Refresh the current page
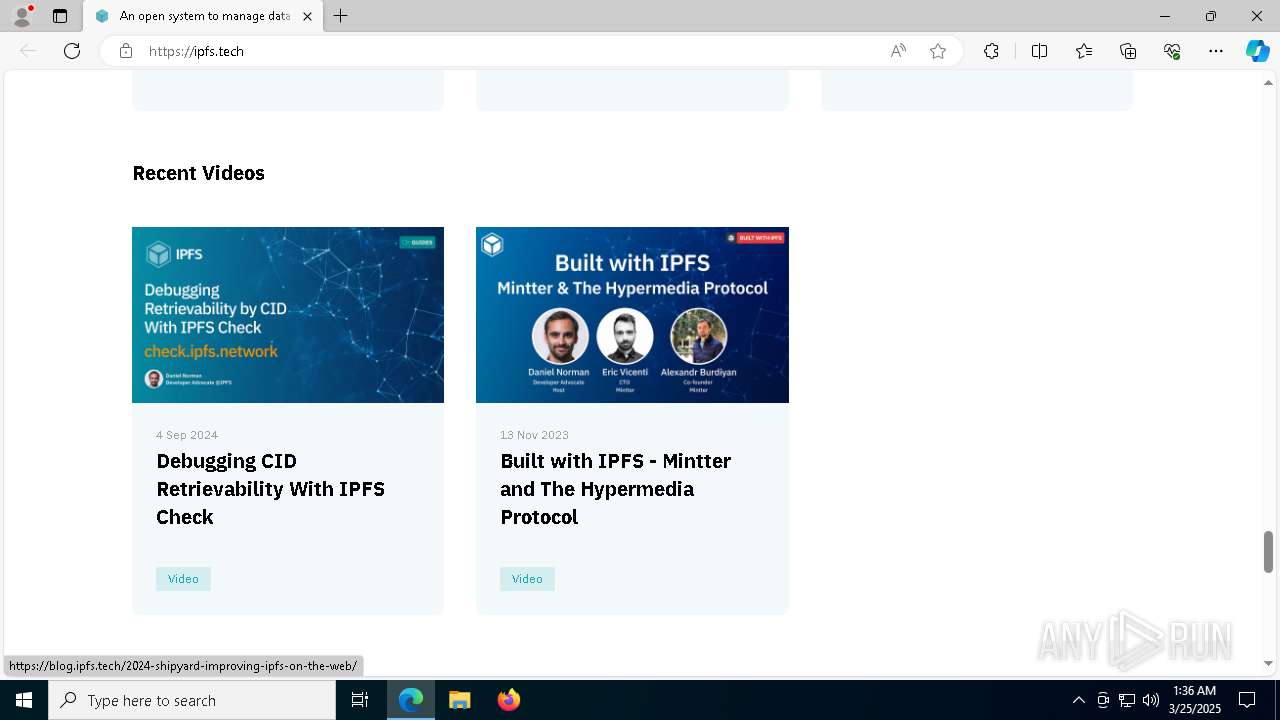Screen dimensions: 1280x720 click(72, 51)
